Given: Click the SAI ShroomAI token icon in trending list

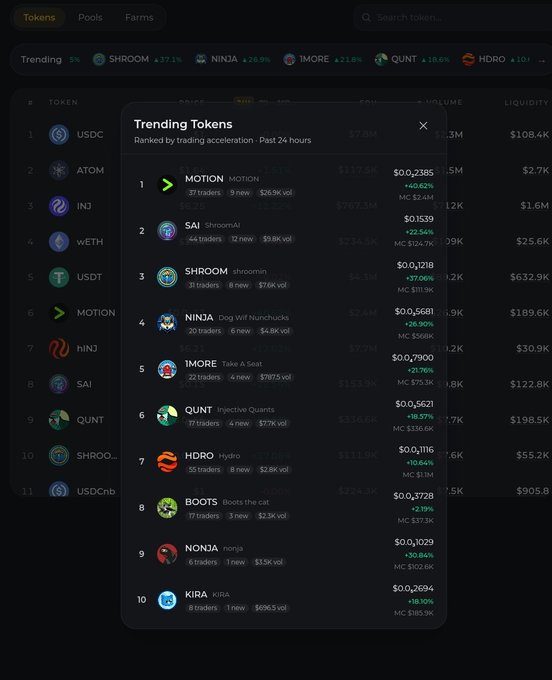Looking at the screenshot, I should (x=167, y=231).
